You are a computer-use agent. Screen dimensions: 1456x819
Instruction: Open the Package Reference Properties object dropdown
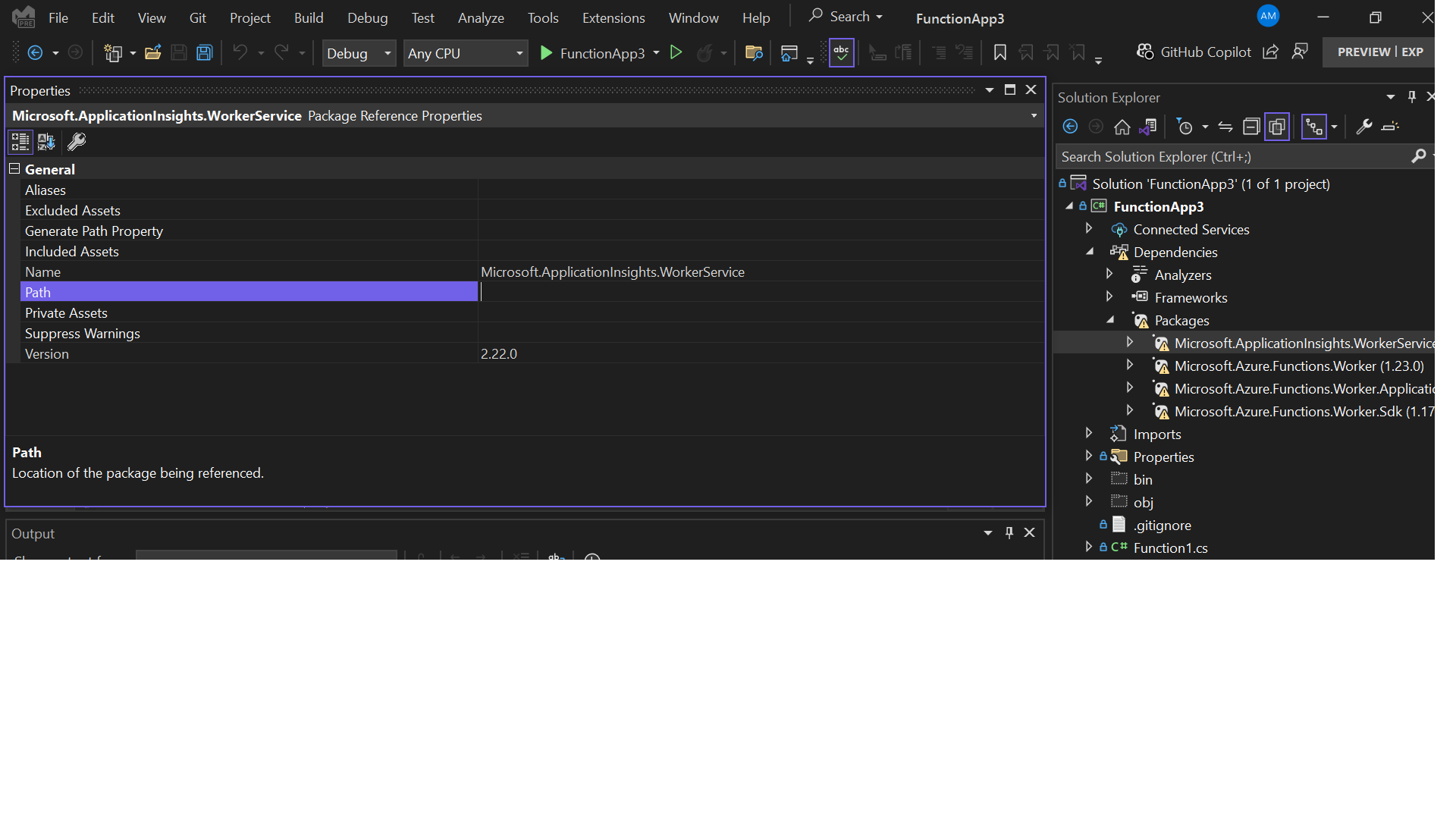tap(1034, 115)
